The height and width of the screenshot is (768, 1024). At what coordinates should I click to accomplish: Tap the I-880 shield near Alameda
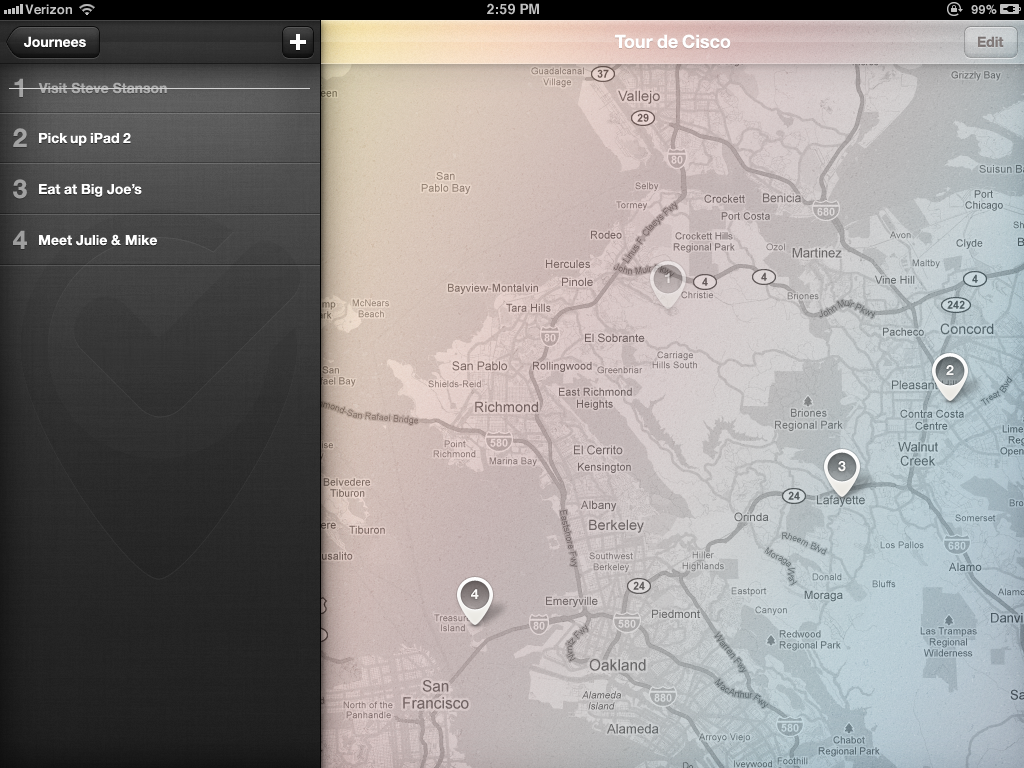point(662,697)
